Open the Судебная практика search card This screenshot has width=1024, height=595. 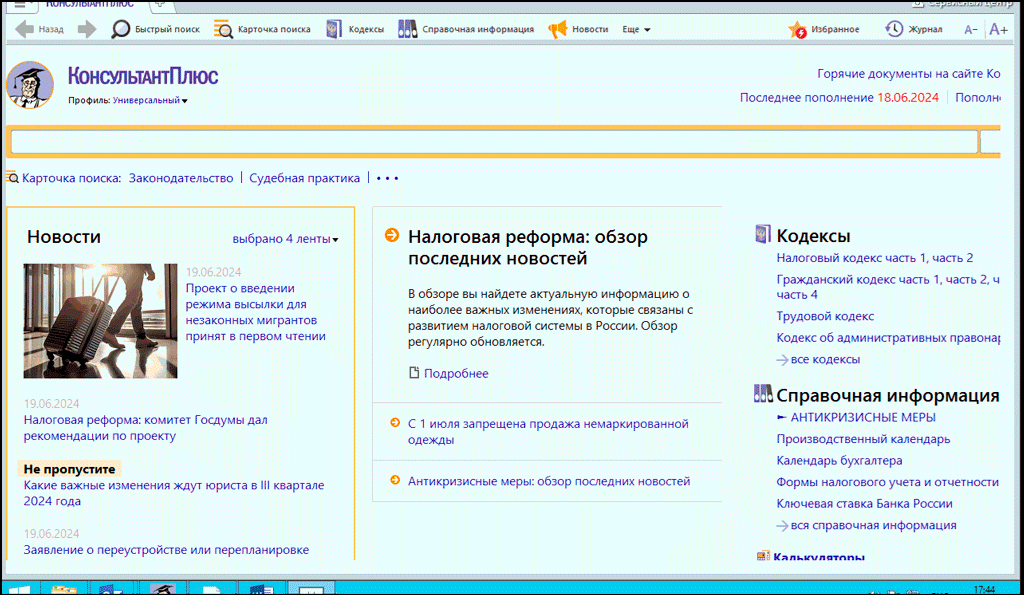[x=304, y=178]
